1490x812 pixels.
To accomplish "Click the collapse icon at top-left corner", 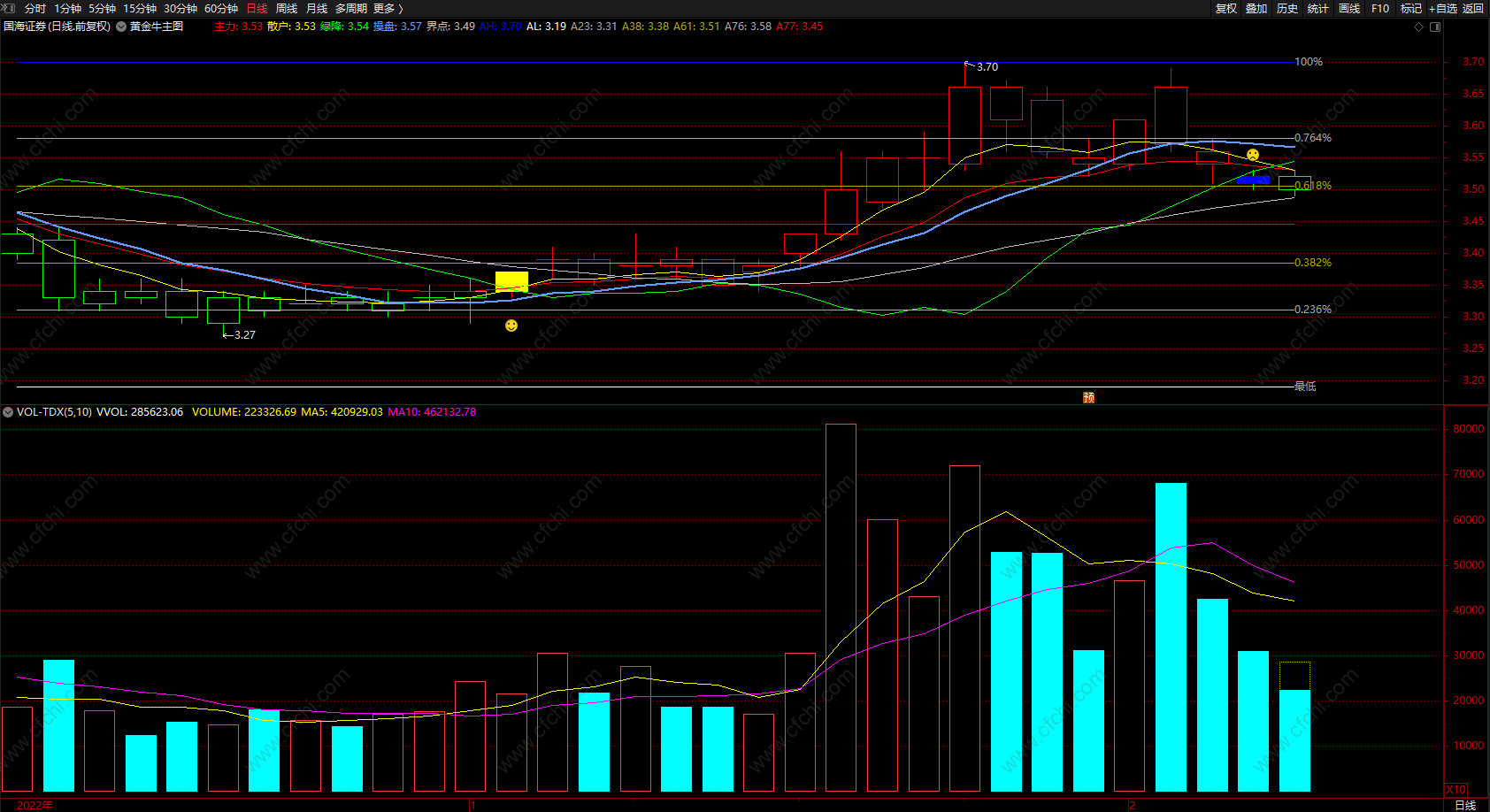I will pyautogui.click(x=8, y=7).
